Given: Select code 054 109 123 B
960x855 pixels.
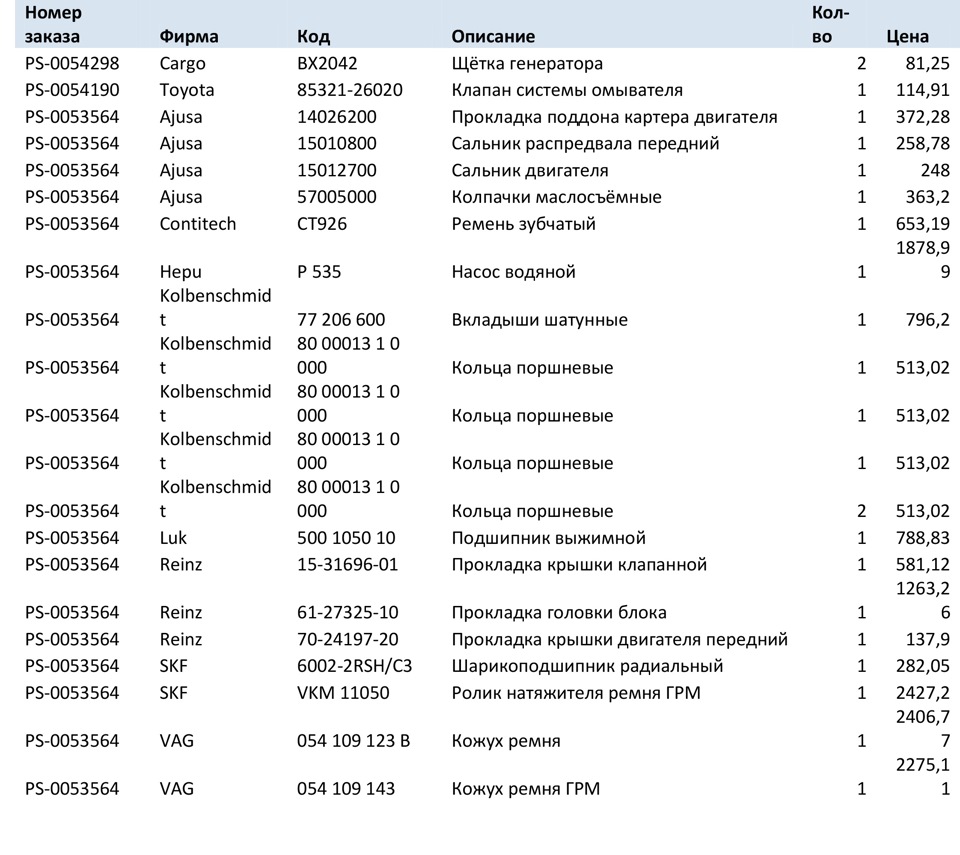Looking at the screenshot, I should pyautogui.click(x=354, y=741).
